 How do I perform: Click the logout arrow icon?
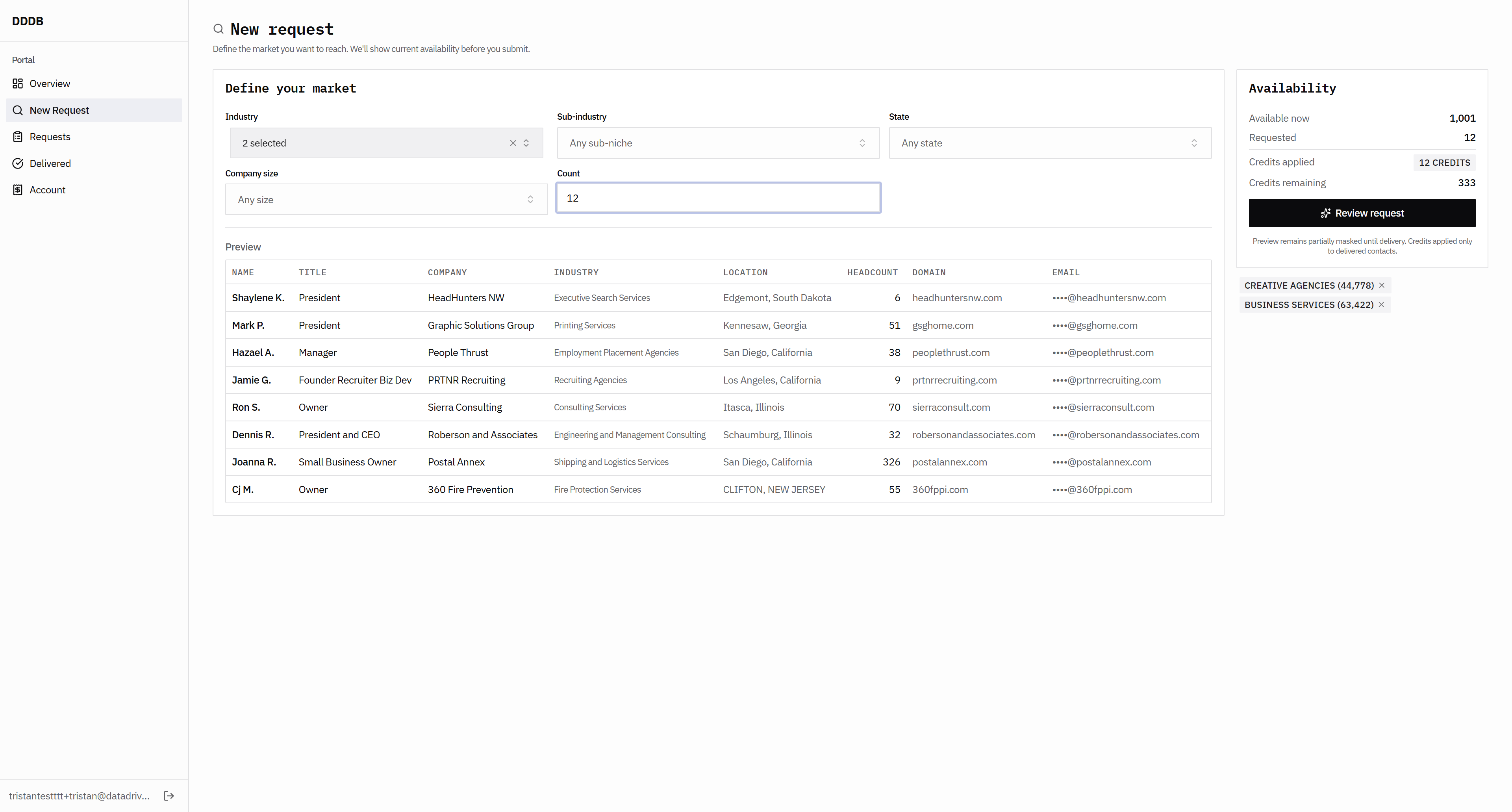click(169, 795)
